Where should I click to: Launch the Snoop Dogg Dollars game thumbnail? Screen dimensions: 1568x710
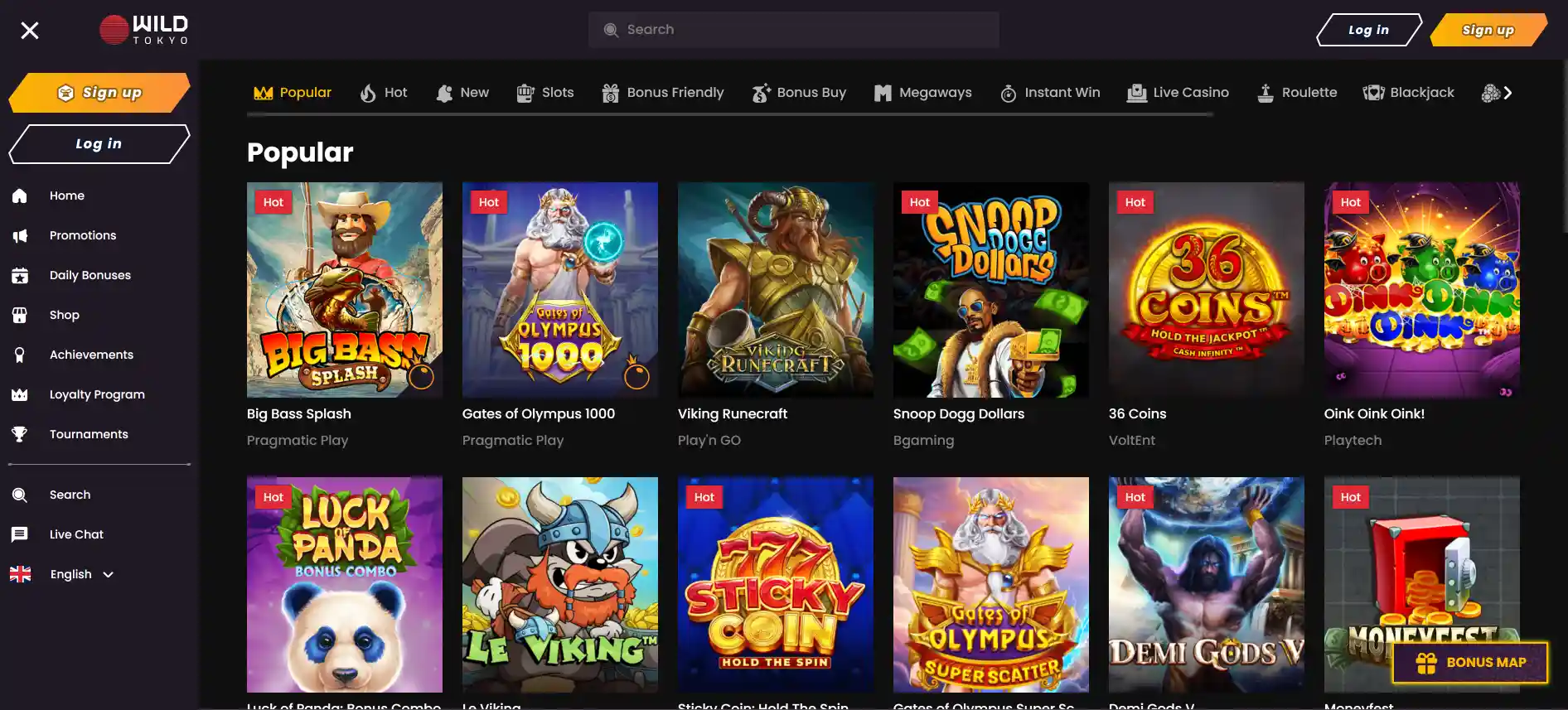pyautogui.click(x=990, y=290)
